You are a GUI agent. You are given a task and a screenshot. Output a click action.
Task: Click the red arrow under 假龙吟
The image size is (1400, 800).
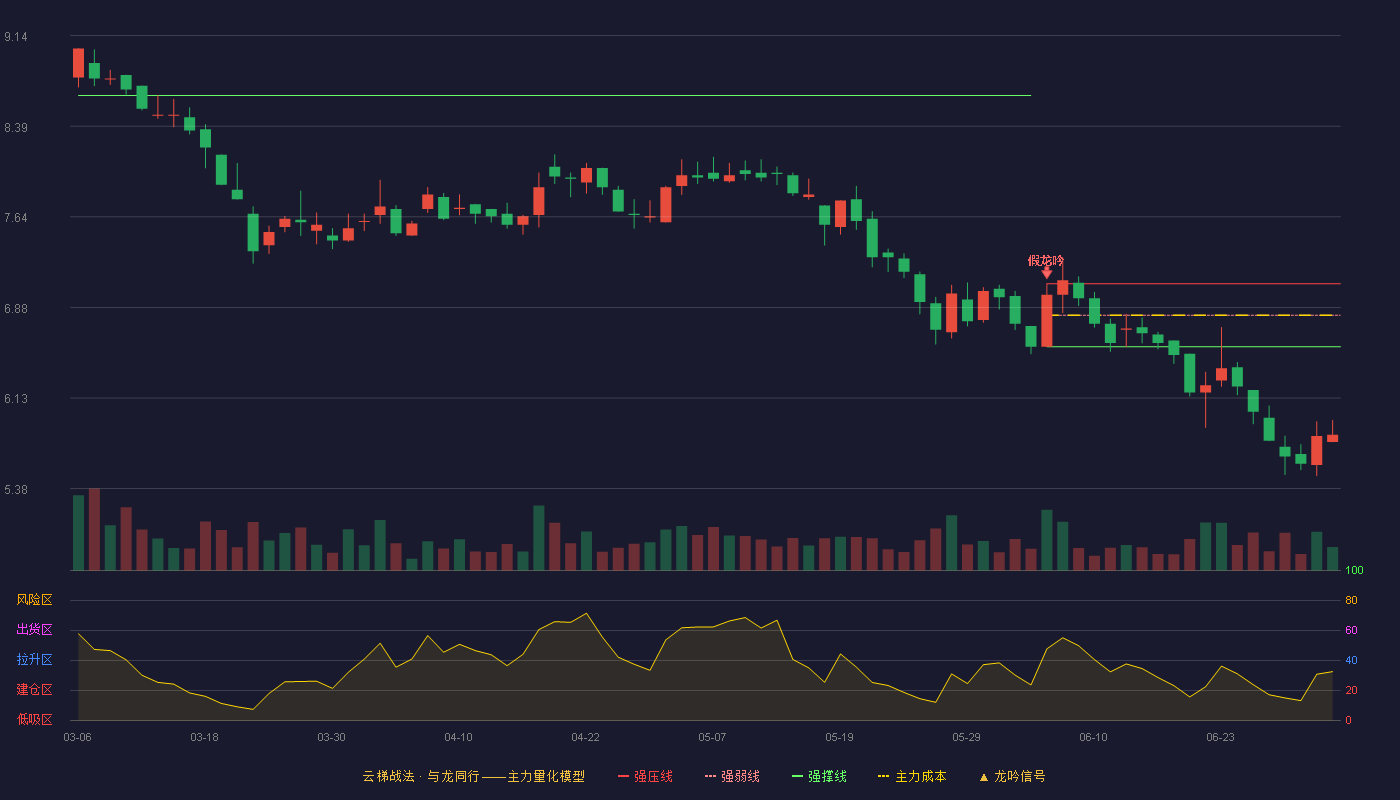pyautogui.click(x=1046, y=273)
